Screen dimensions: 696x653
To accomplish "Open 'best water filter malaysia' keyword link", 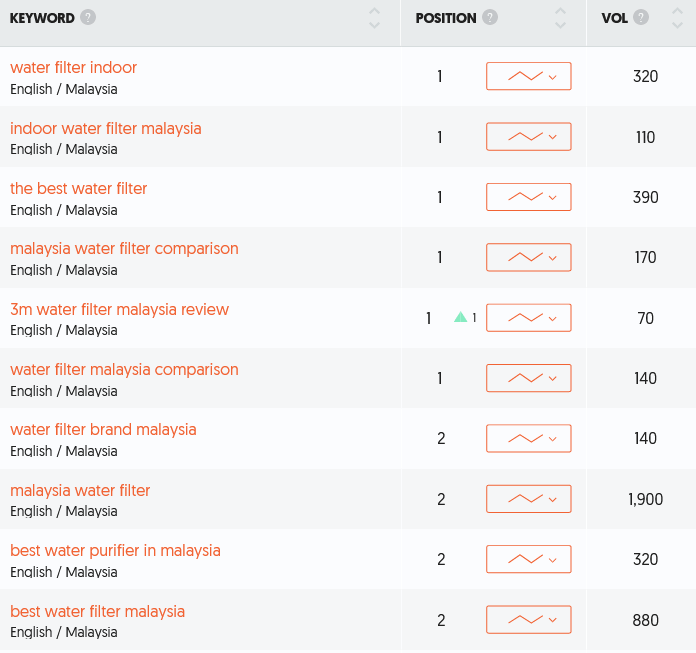I will [x=98, y=612].
